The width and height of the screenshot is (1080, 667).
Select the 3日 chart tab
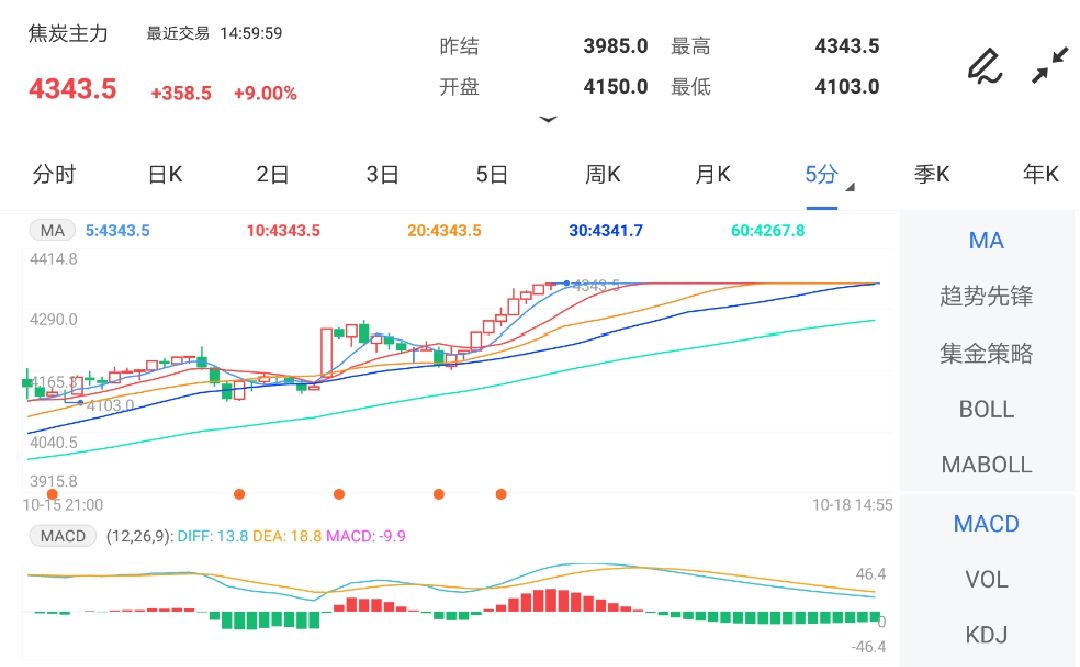click(382, 174)
